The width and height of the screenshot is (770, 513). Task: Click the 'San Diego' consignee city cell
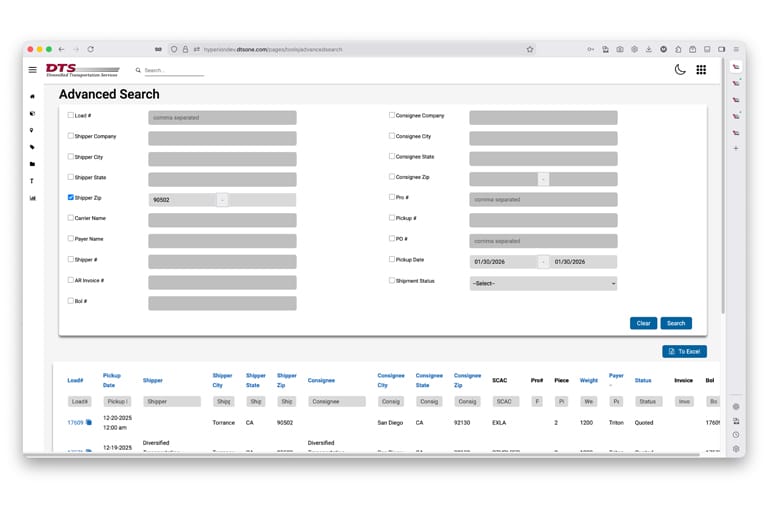pyautogui.click(x=390, y=423)
